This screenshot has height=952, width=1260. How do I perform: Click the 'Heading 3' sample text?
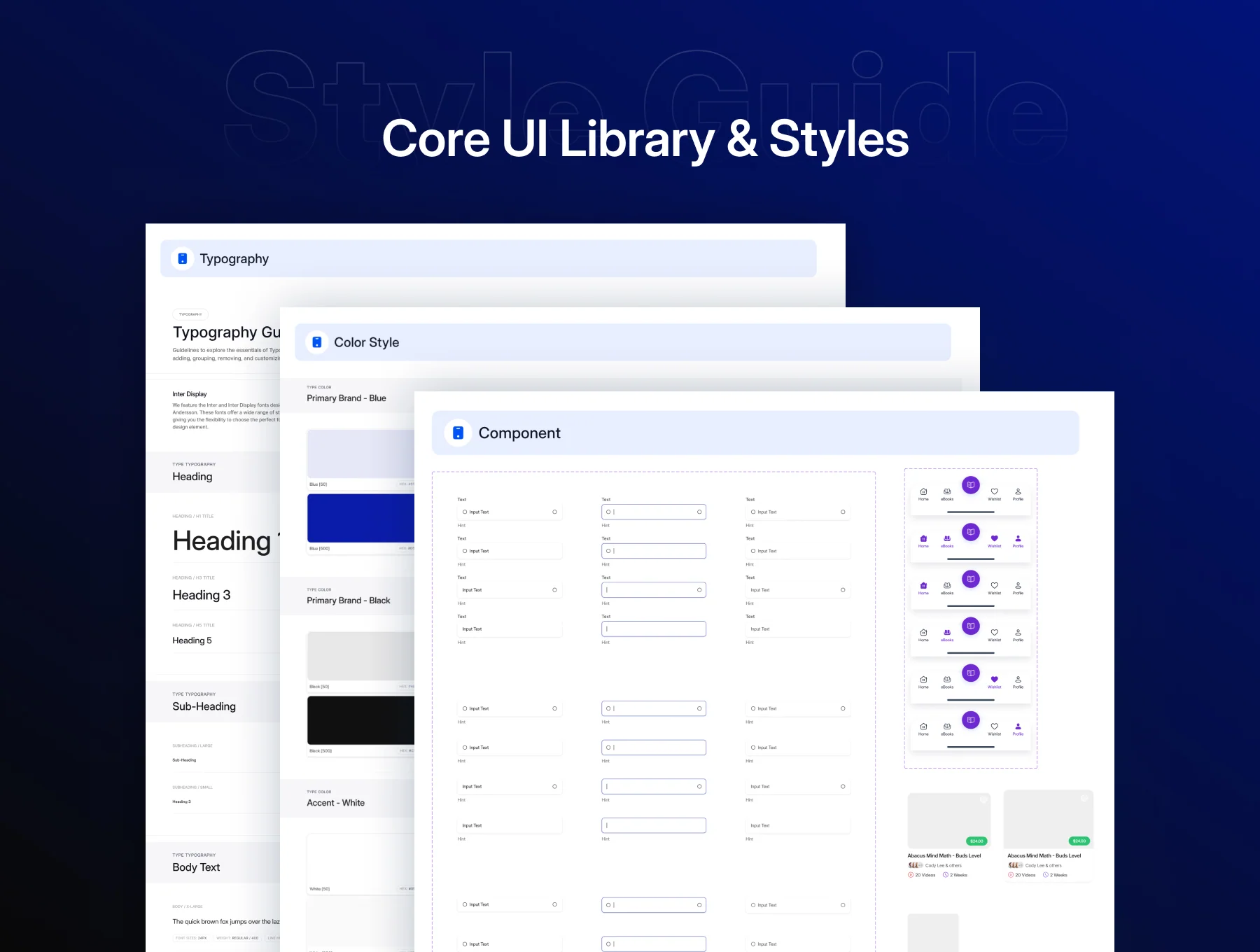202,595
